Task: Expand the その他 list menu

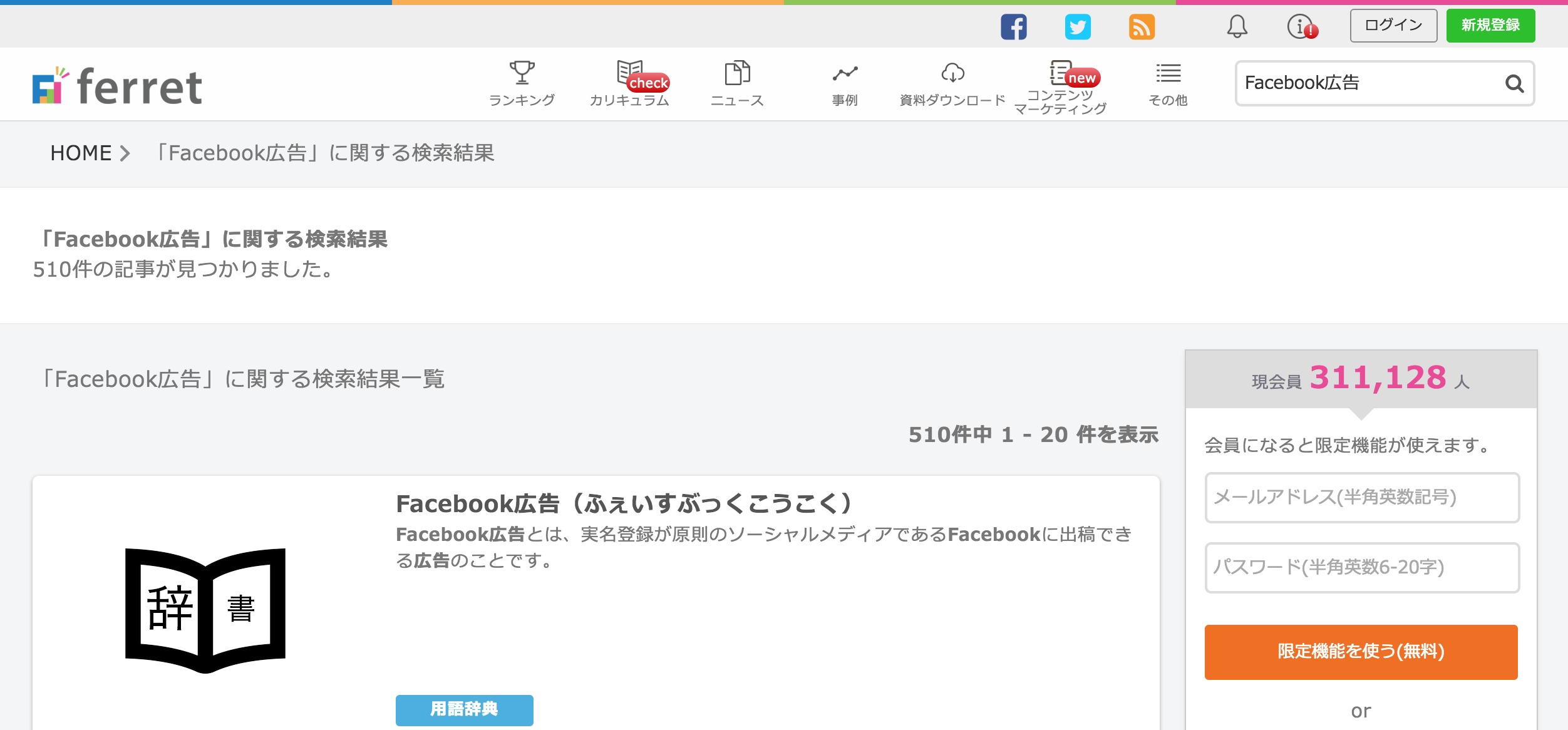Action: tap(1168, 85)
